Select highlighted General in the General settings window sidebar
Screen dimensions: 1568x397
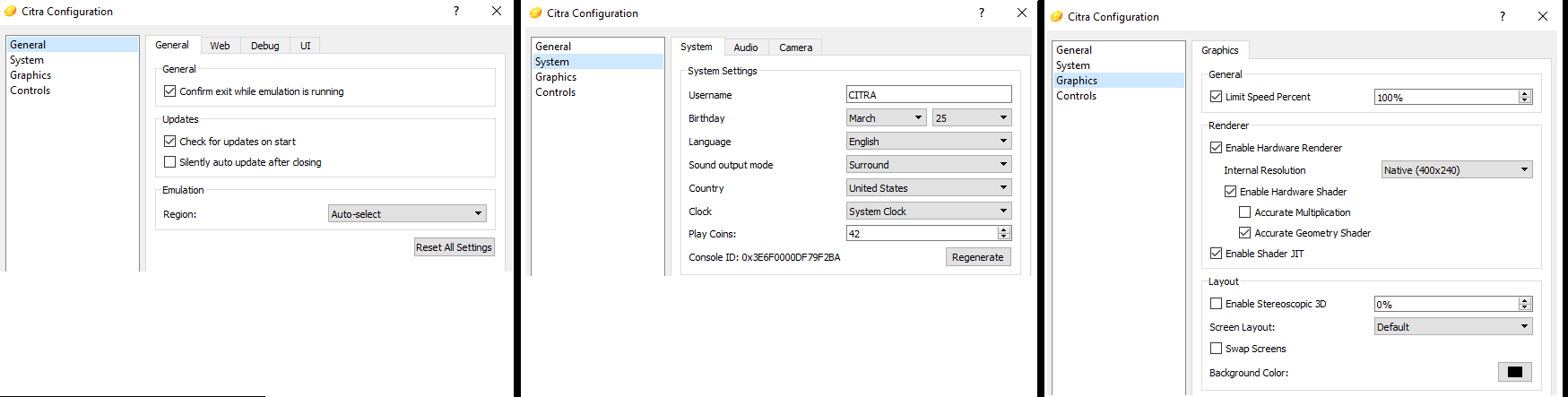pos(72,45)
